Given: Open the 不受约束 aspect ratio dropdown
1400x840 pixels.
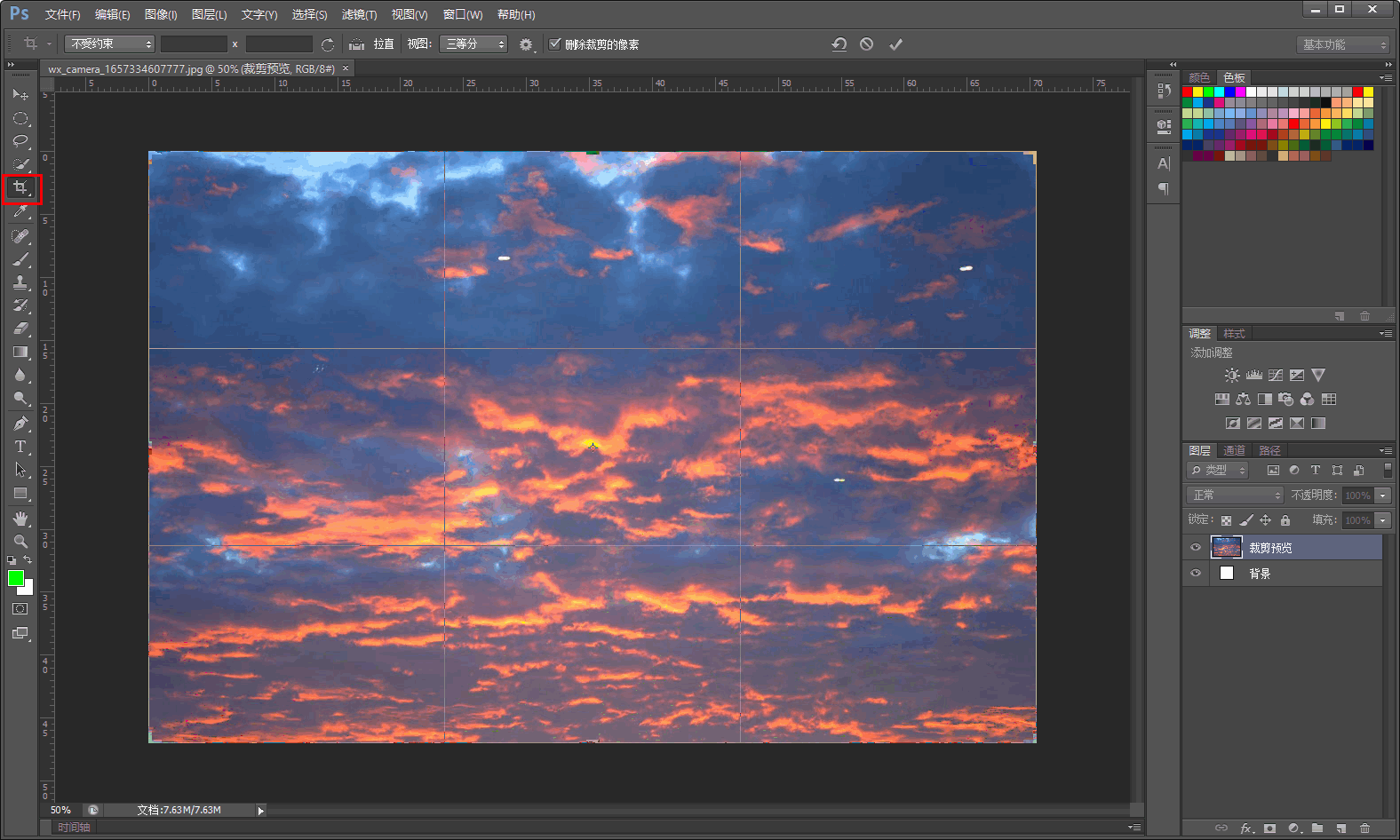Looking at the screenshot, I should tap(110, 44).
